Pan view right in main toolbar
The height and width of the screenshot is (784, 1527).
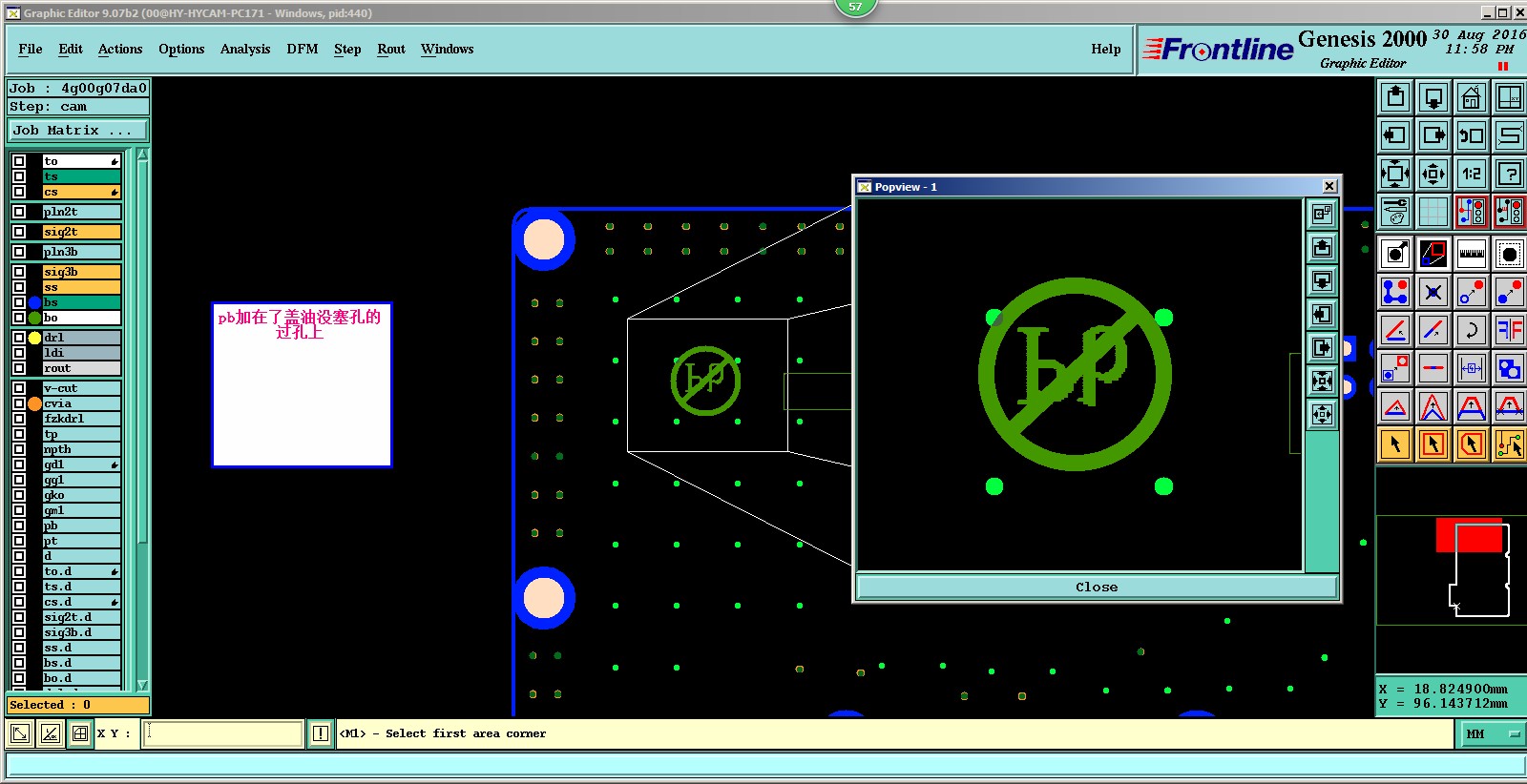1433,135
